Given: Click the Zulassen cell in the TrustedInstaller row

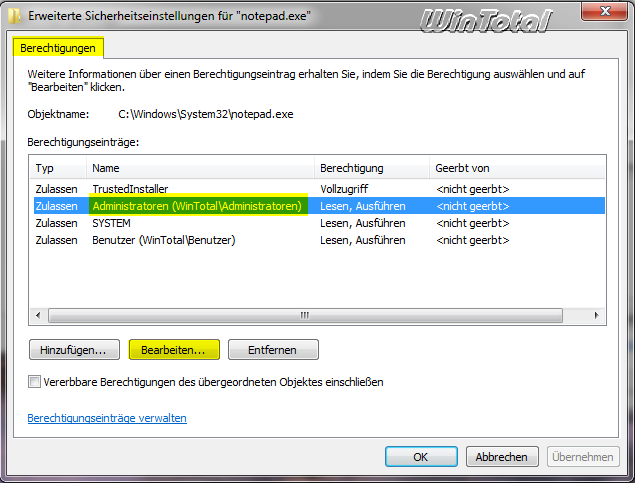Looking at the screenshot, I should click(x=56, y=189).
